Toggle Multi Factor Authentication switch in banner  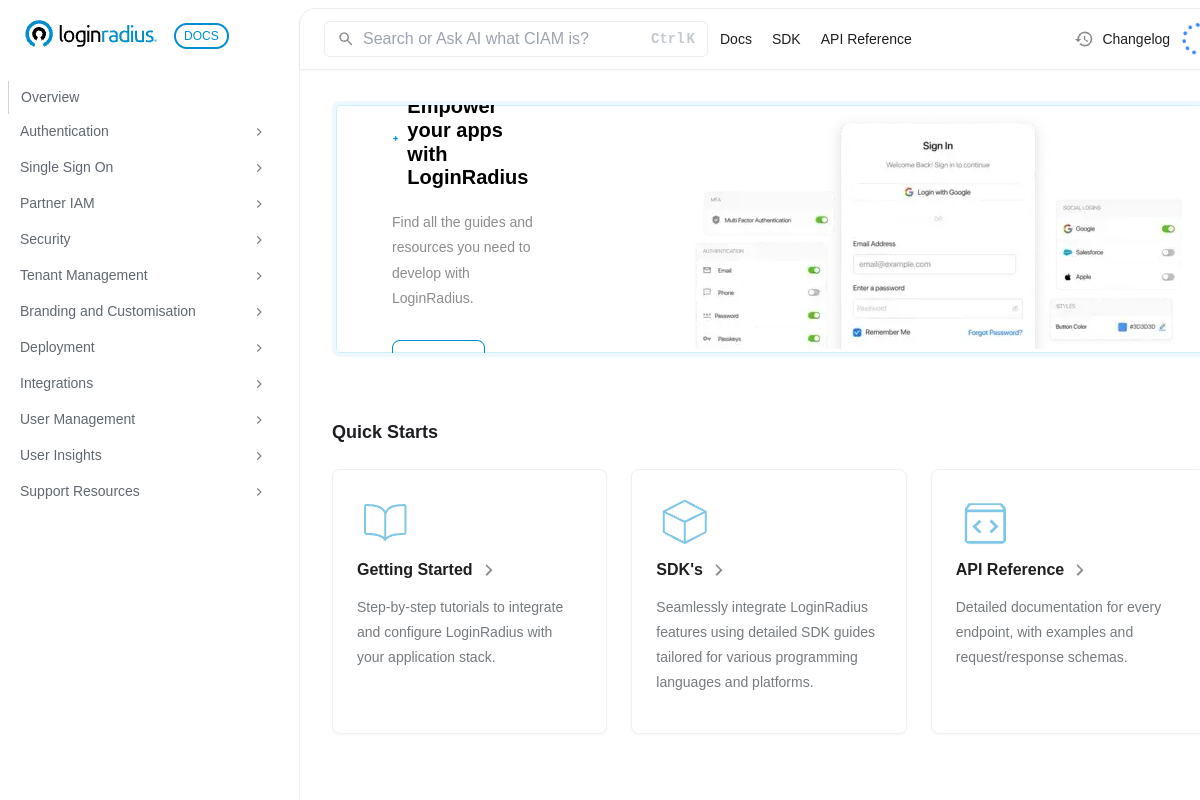pos(822,220)
